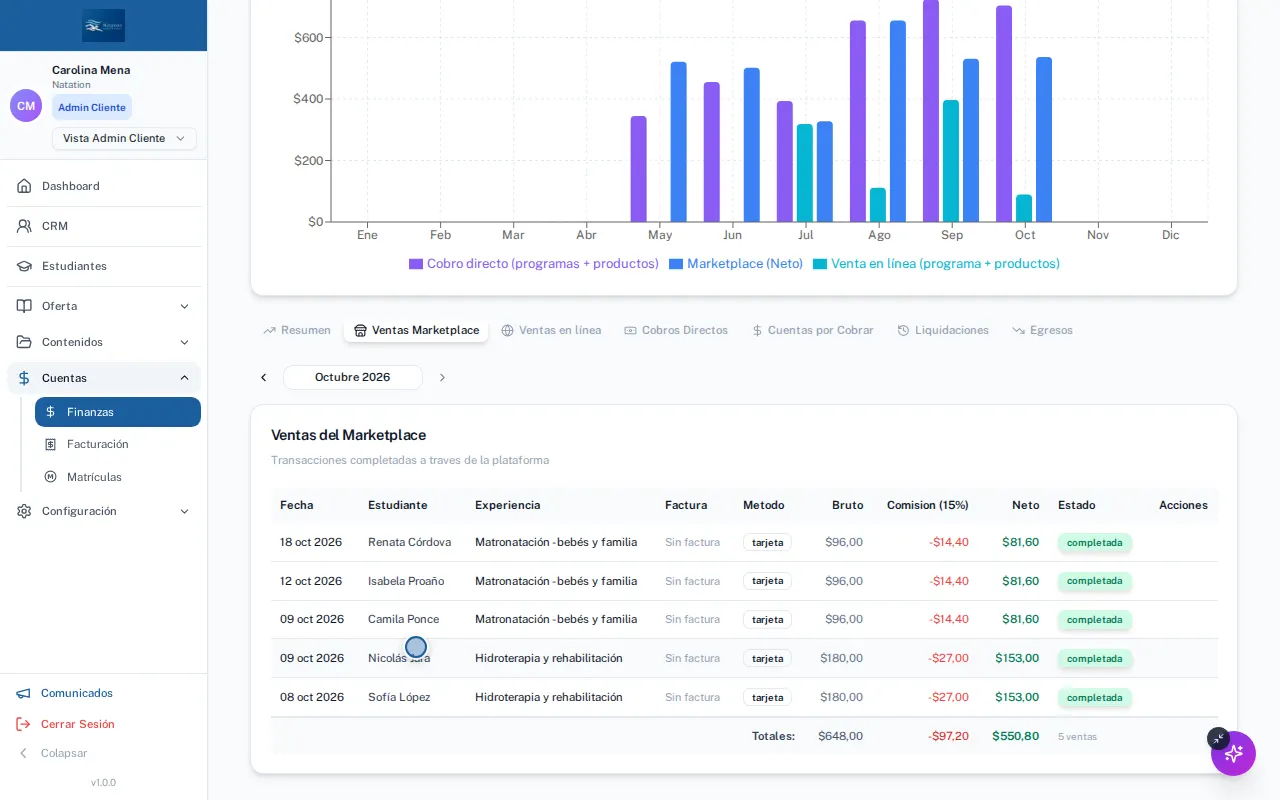Open the Cuentas por Cobrar tab

(812, 330)
